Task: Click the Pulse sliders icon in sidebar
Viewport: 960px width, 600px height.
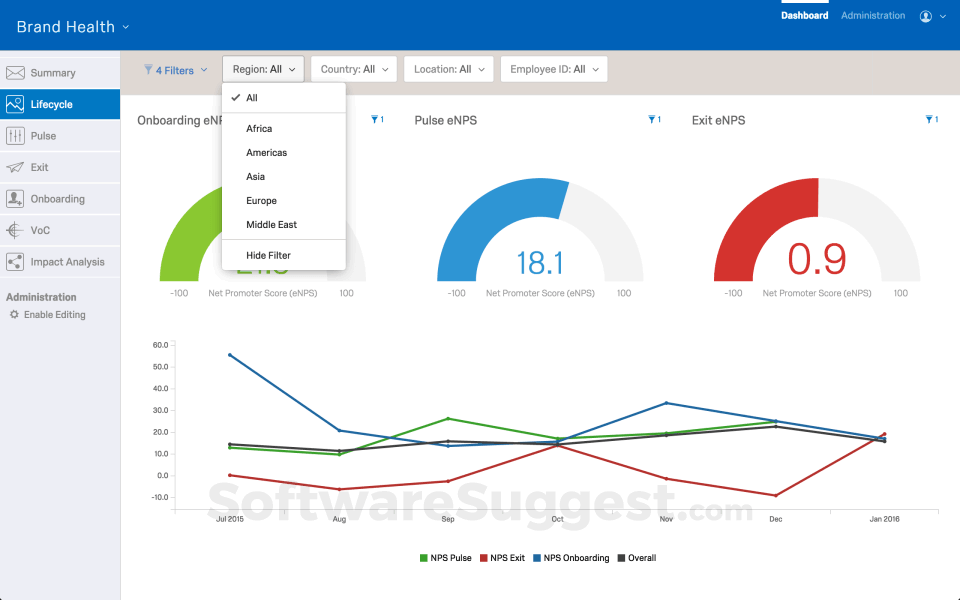Action: [15, 136]
